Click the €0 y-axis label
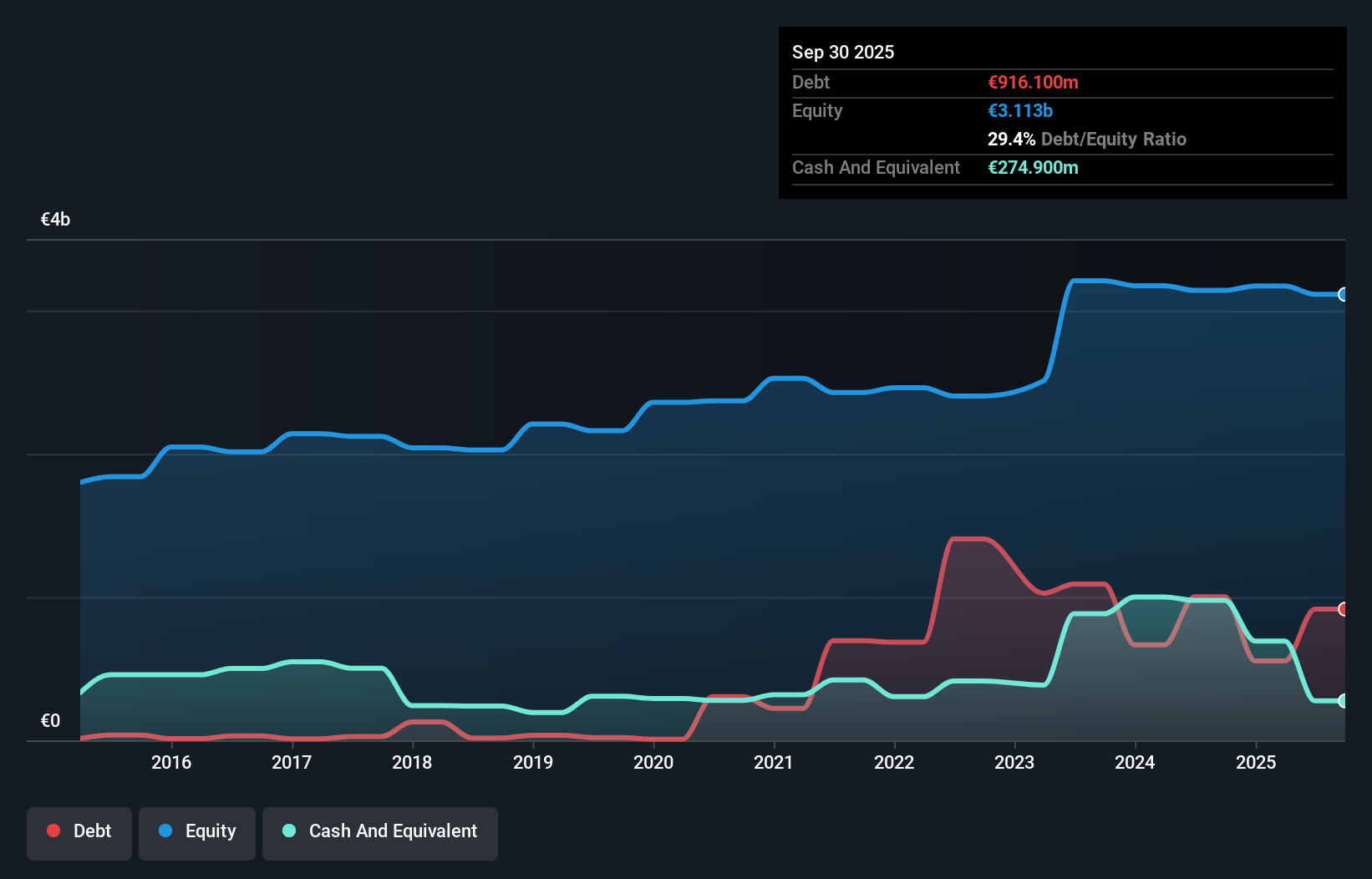This screenshot has height=879, width=1372. (x=51, y=720)
